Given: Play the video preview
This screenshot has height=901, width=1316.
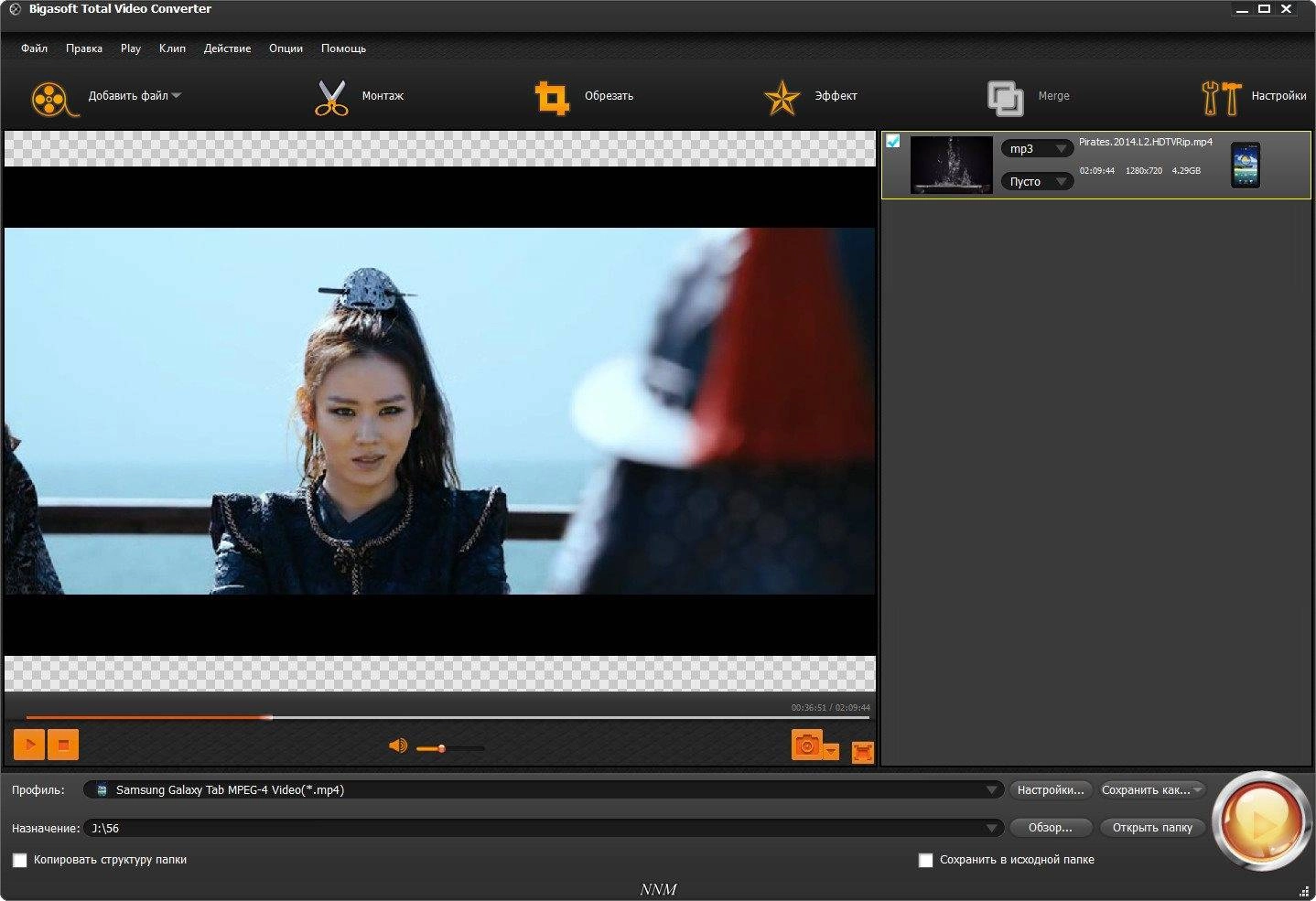Looking at the screenshot, I should (29, 745).
